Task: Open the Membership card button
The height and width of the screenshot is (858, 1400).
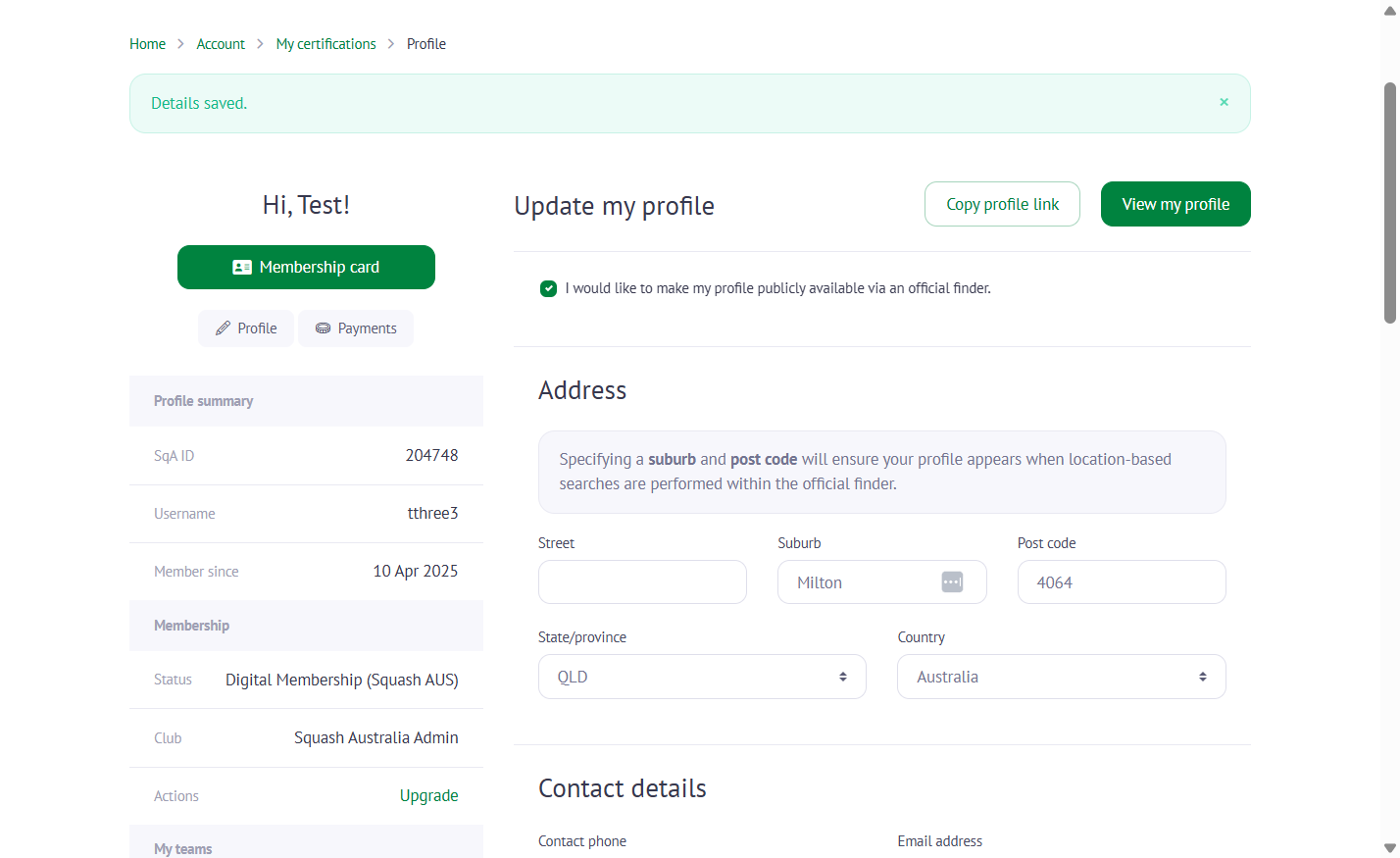Action: (306, 267)
